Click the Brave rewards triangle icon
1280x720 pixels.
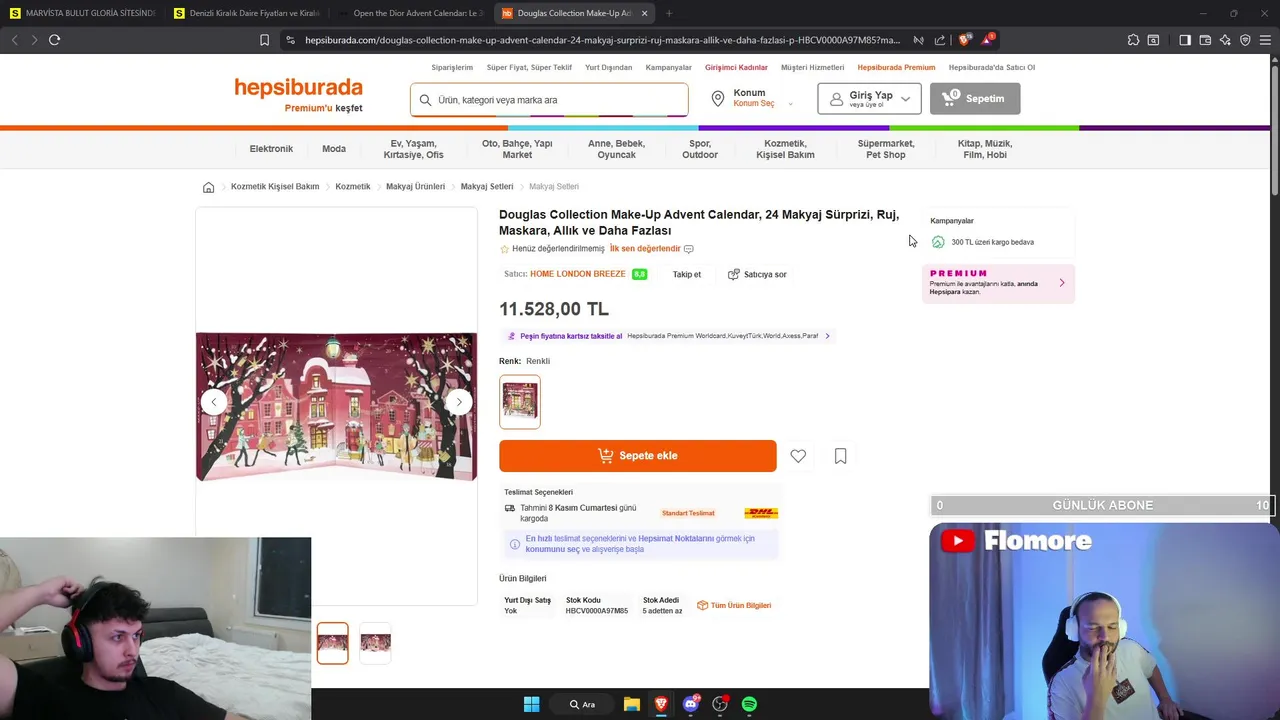[988, 40]
